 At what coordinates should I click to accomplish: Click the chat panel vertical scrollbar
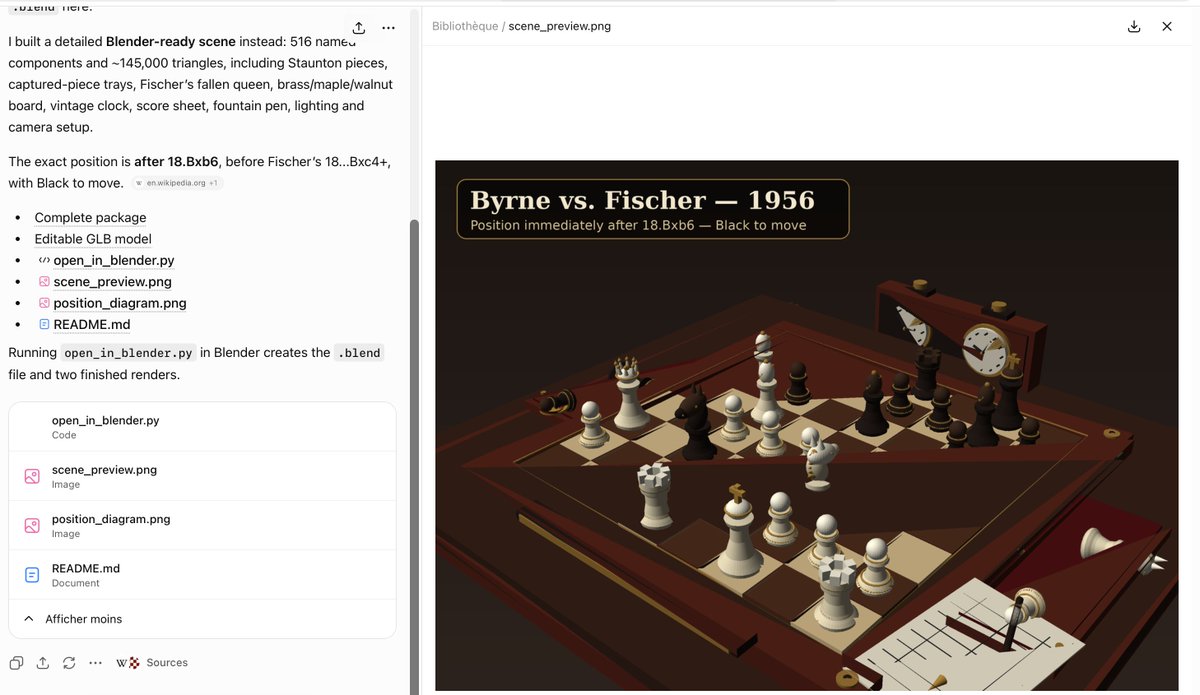[x=414, y=455]
